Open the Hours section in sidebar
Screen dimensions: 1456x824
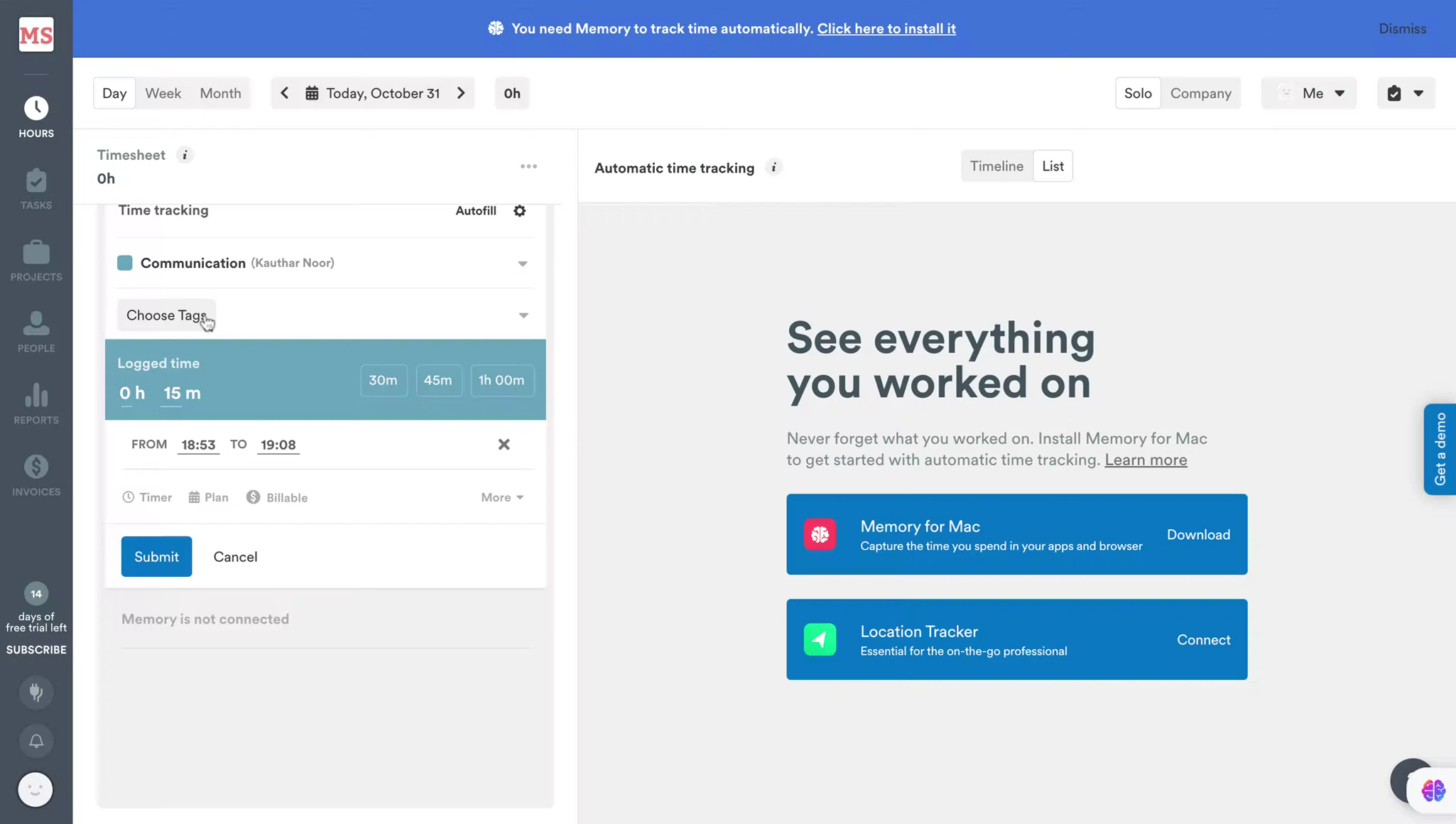(x=36, y=117)
